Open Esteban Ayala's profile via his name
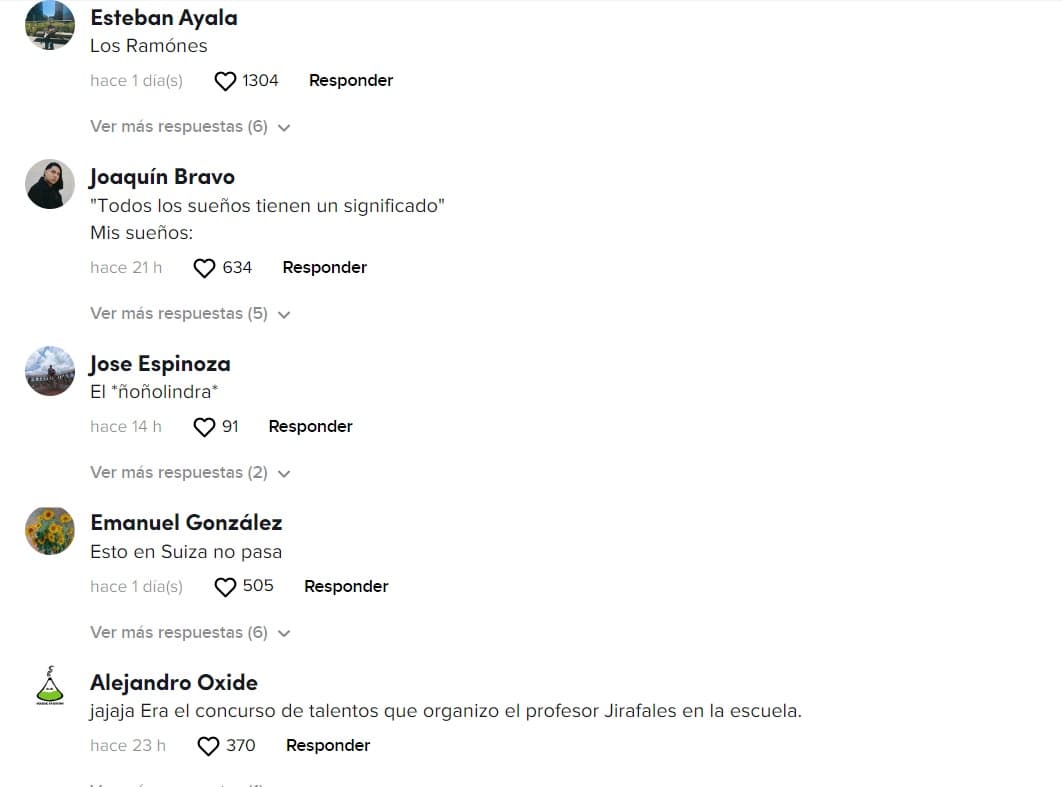Image resolution: width=1063 pixels, height=787 pixels. pyautogui.click(x=163, y=17)
